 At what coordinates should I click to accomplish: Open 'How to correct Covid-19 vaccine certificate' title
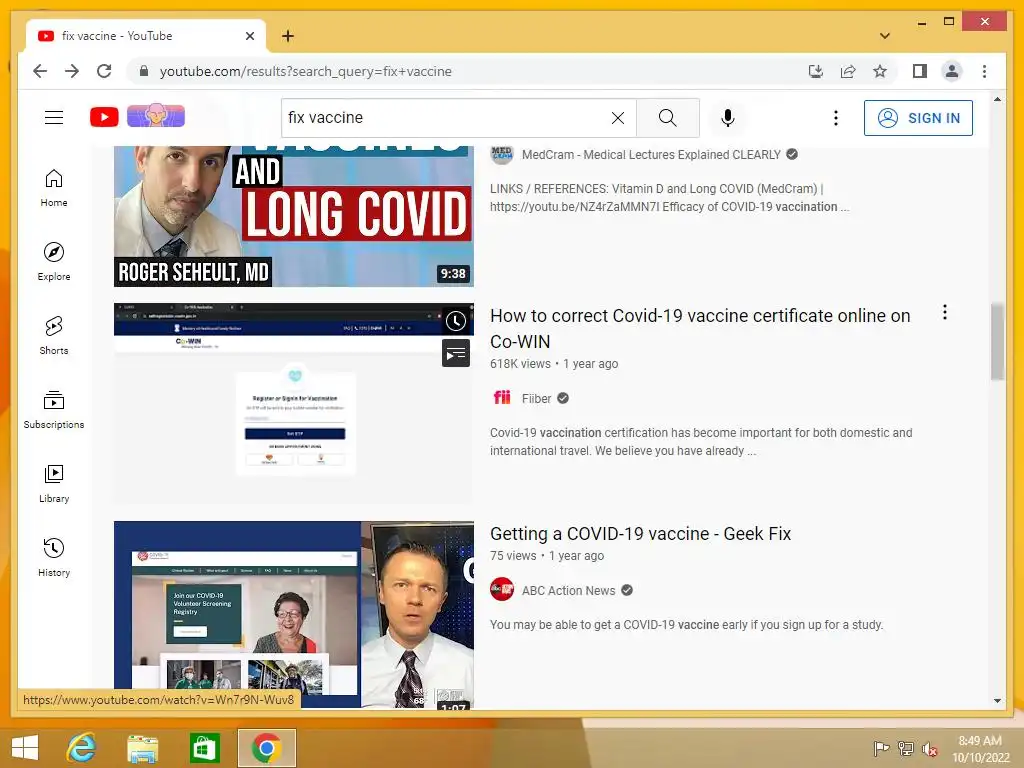click(x=700, y=328)
